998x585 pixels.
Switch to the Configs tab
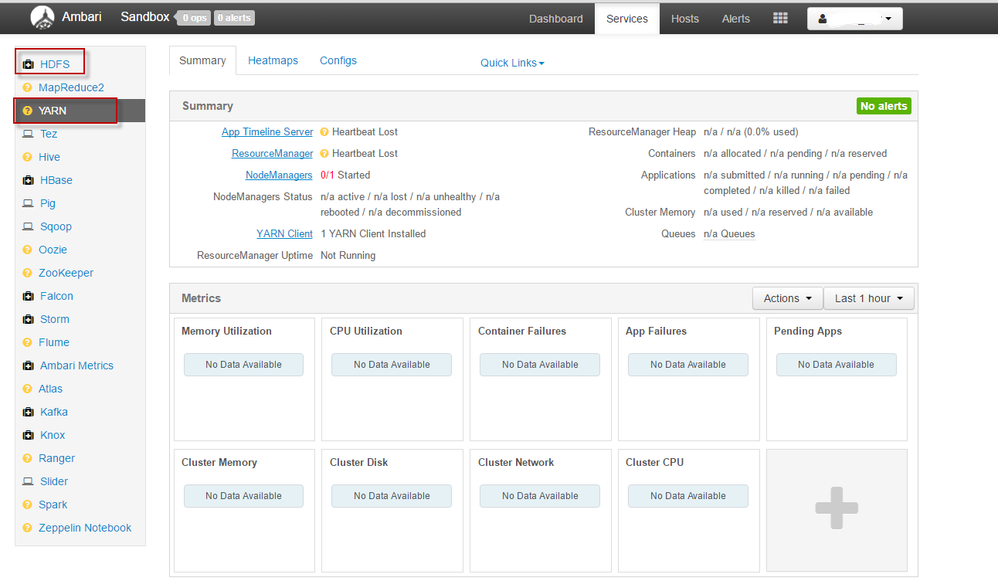point(338,61)
